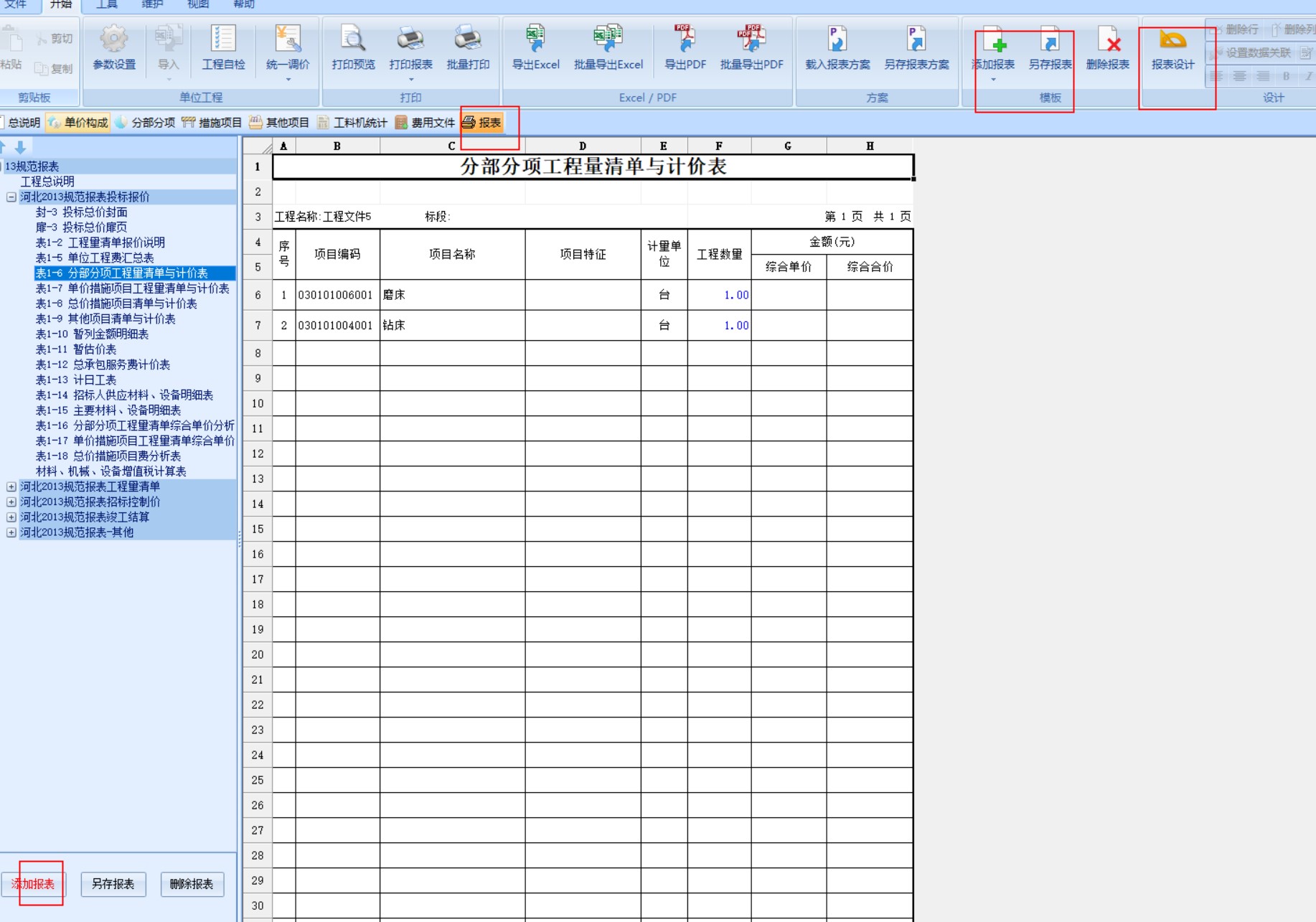Open the 视图 menu
Screen dimensions: 1316x922
pyautogui.click(x=198, y=4)
